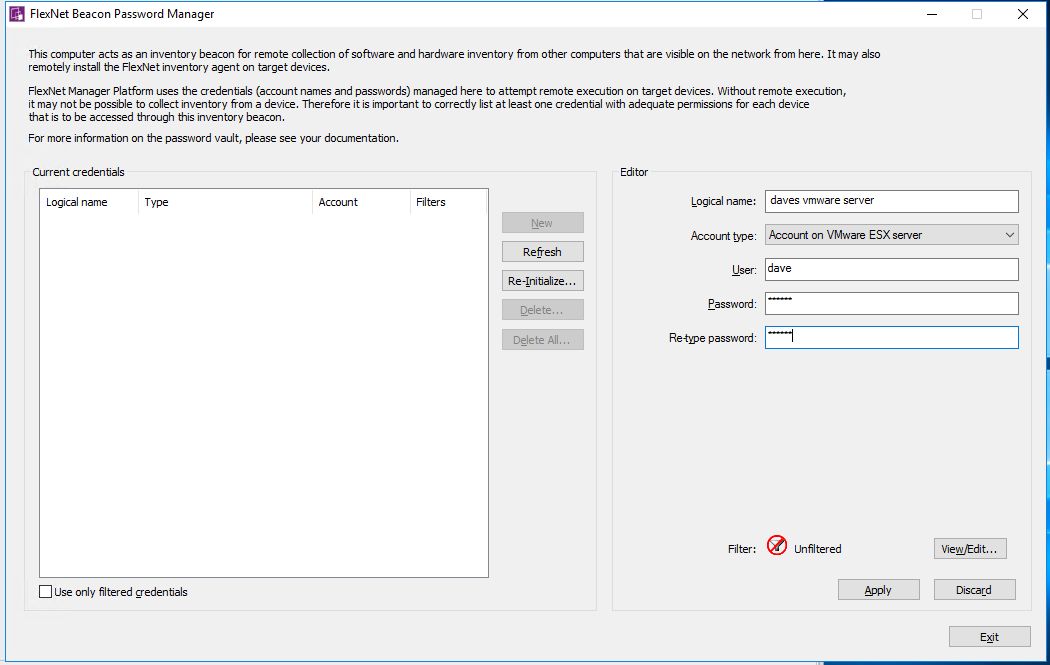This screenshot has width=1050, height=665.
Task: Open the View/Edit filter dialog
Action: (970, 548)
